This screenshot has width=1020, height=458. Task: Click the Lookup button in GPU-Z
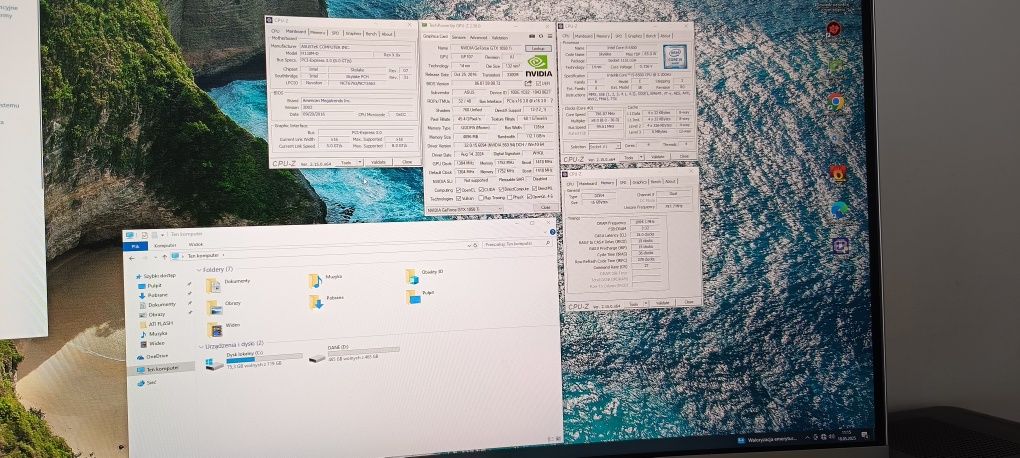[538, 48]
